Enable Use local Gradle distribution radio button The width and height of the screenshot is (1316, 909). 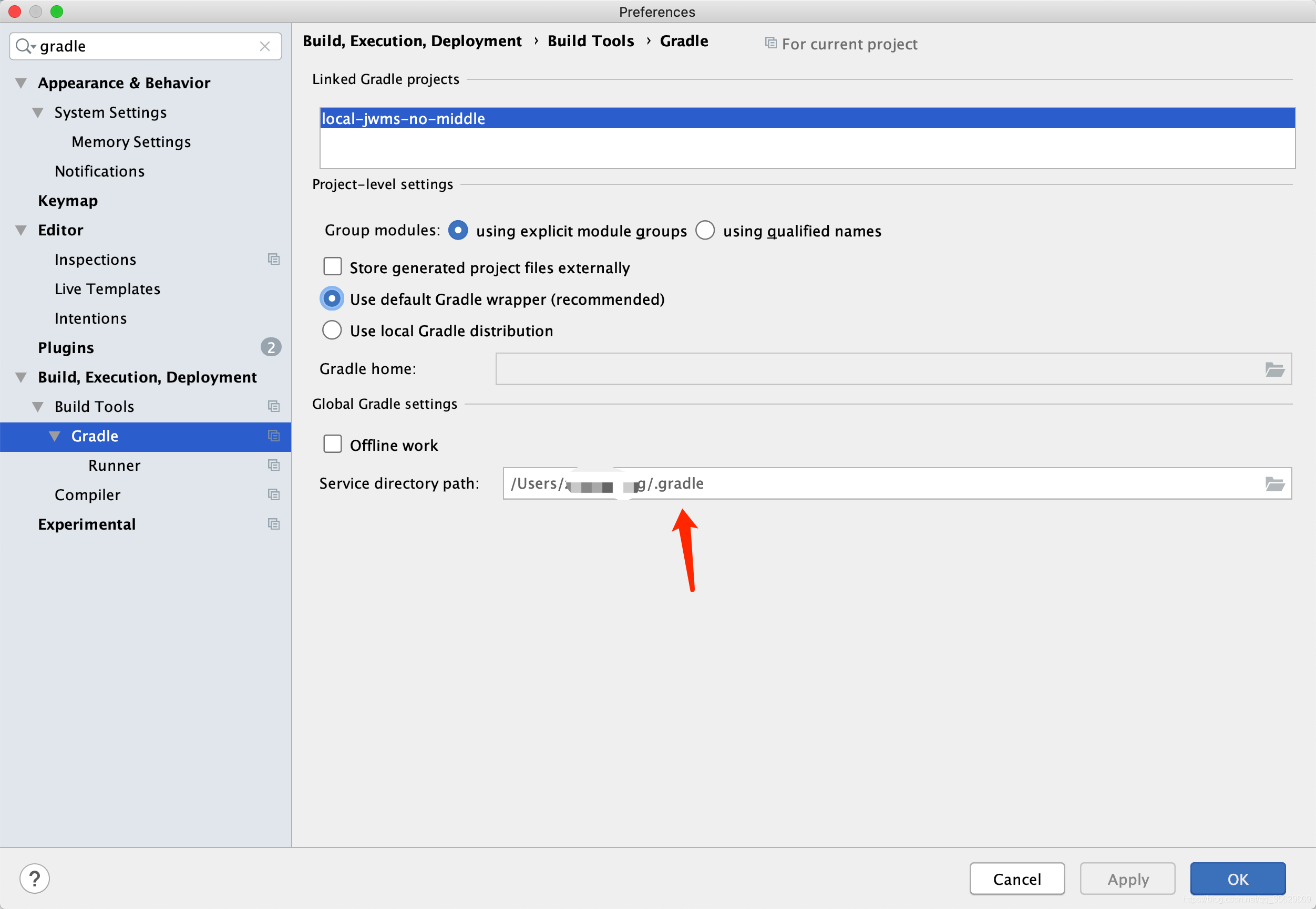pyautogui.click(x=333, y=330)
